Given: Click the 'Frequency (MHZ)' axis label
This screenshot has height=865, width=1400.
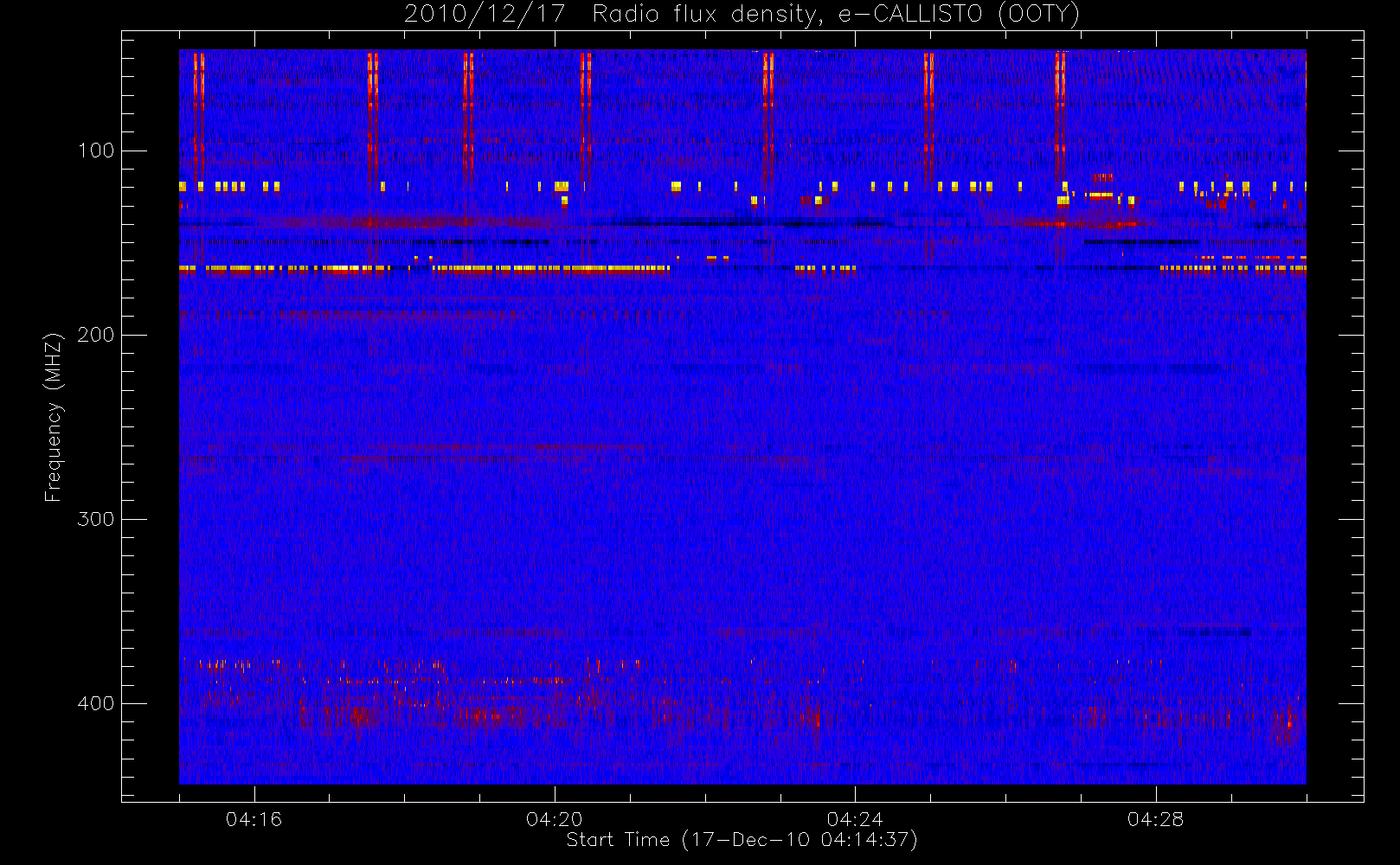Looking at the screenshot, I should pyautogui.click(x=54, y=417).
